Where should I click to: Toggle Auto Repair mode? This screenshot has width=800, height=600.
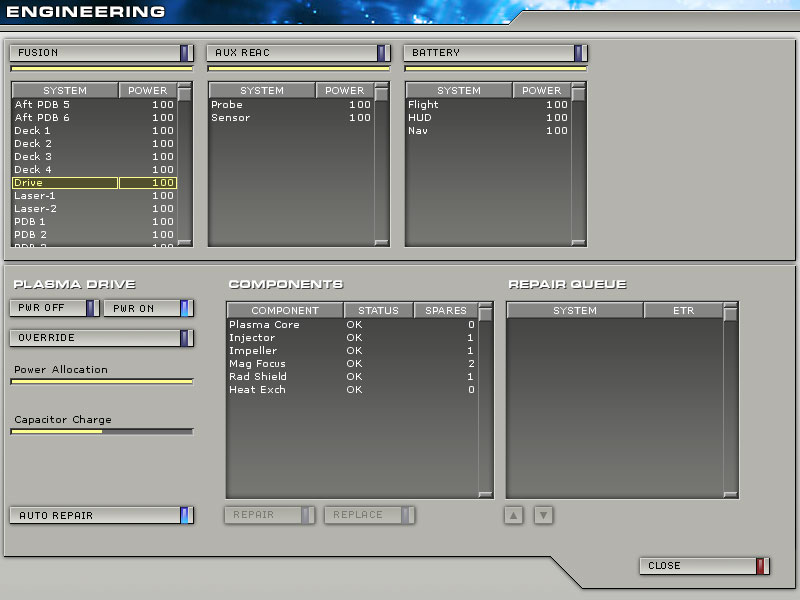[x=101, y=515]
